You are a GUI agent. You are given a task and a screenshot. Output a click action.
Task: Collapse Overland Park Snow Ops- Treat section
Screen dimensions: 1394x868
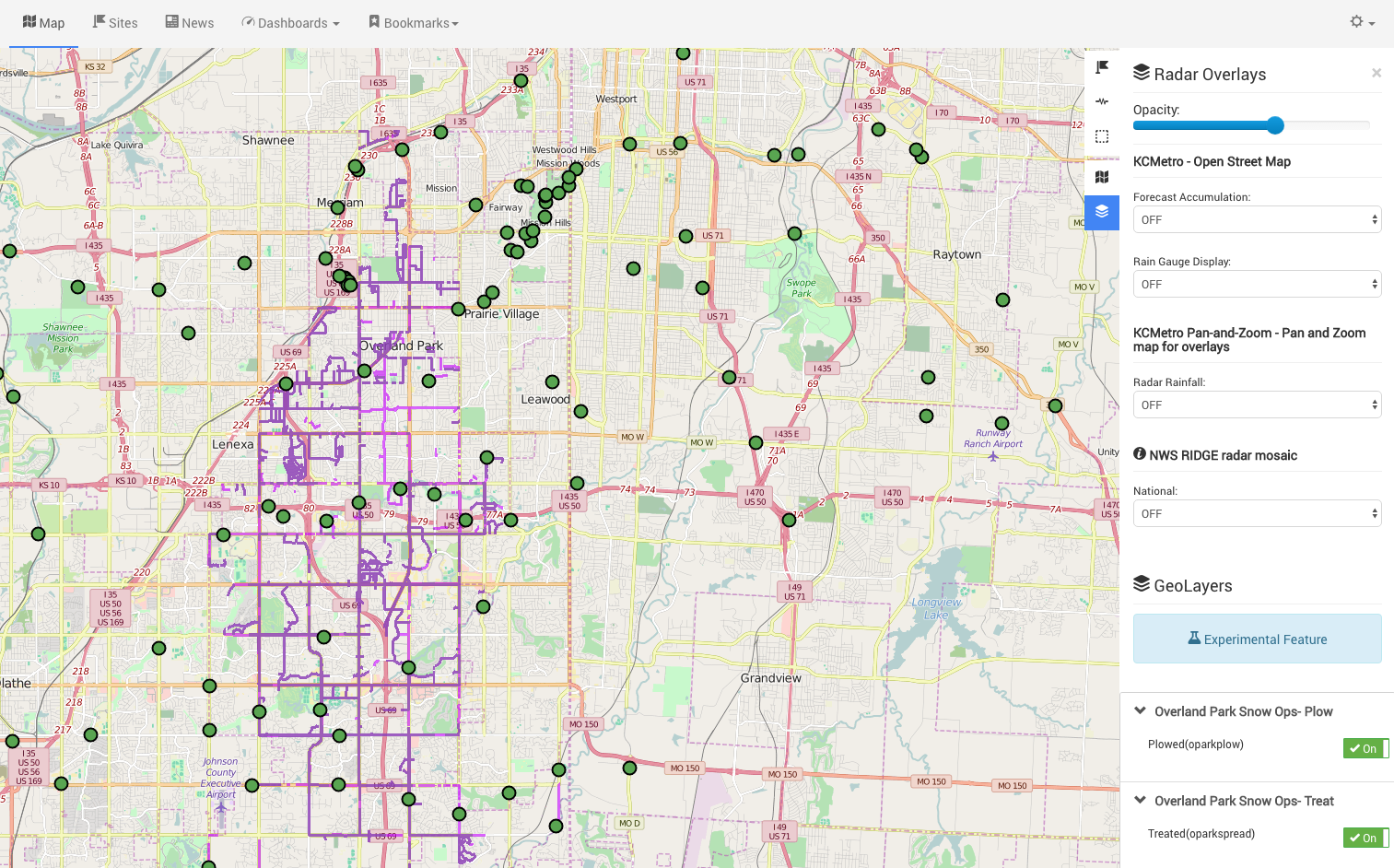1140,800
